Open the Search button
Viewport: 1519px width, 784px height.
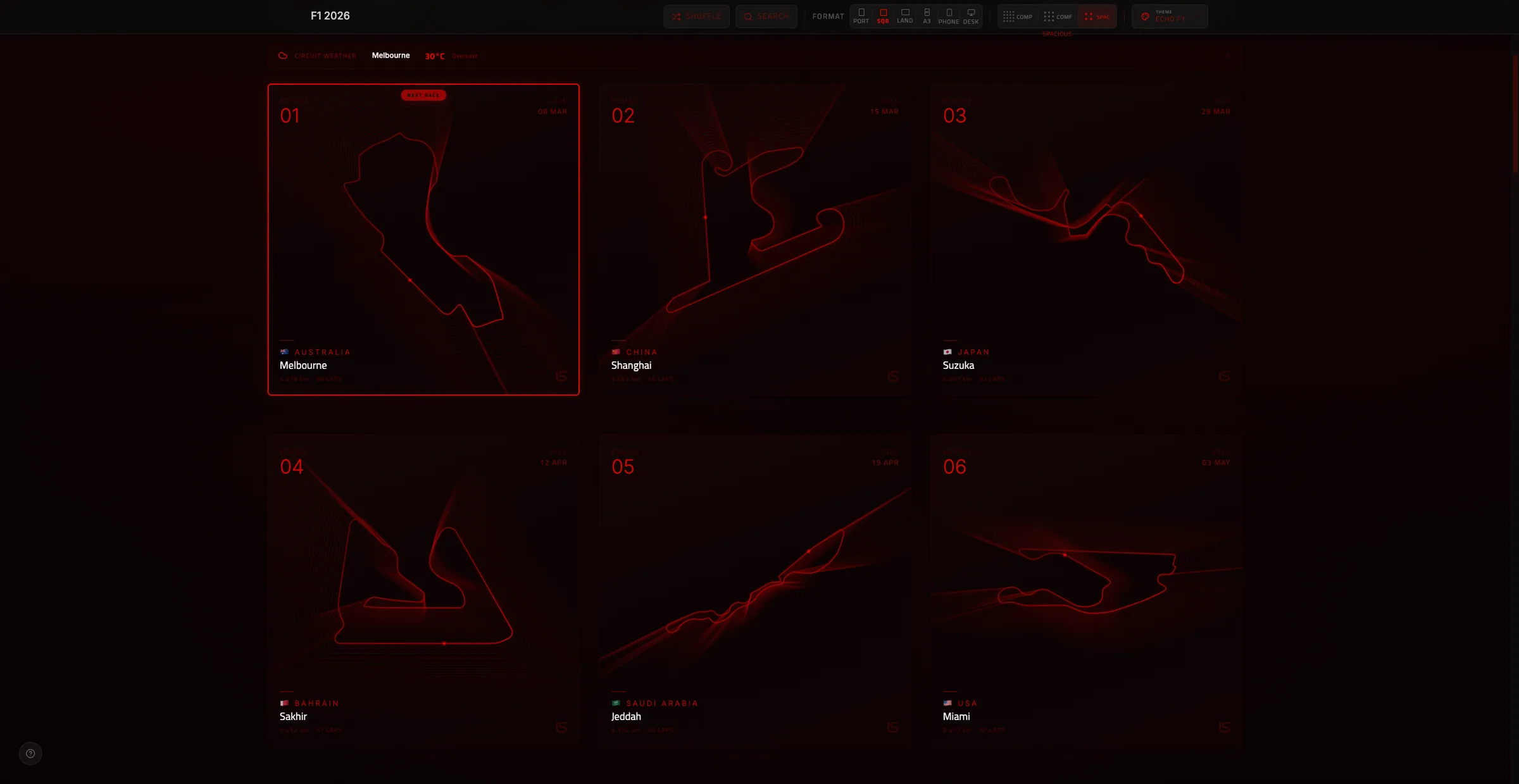point(766,16)
